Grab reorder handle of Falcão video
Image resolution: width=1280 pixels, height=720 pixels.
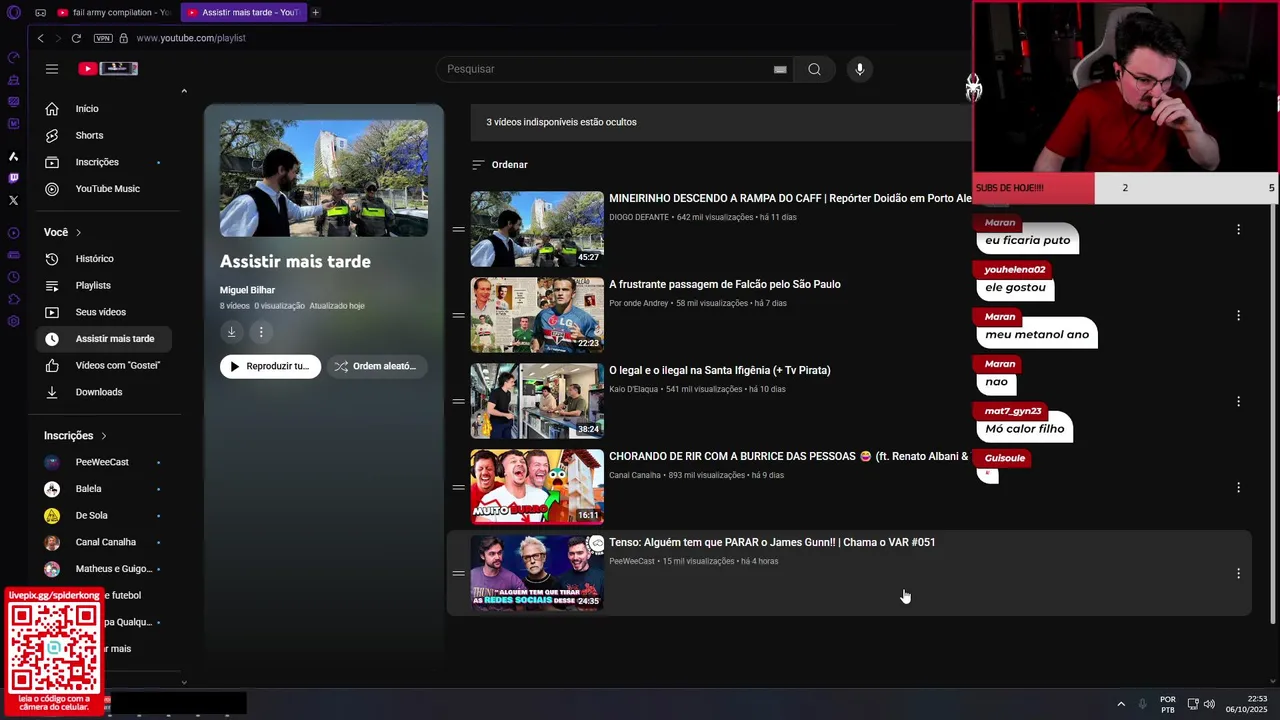click(458, 315)
